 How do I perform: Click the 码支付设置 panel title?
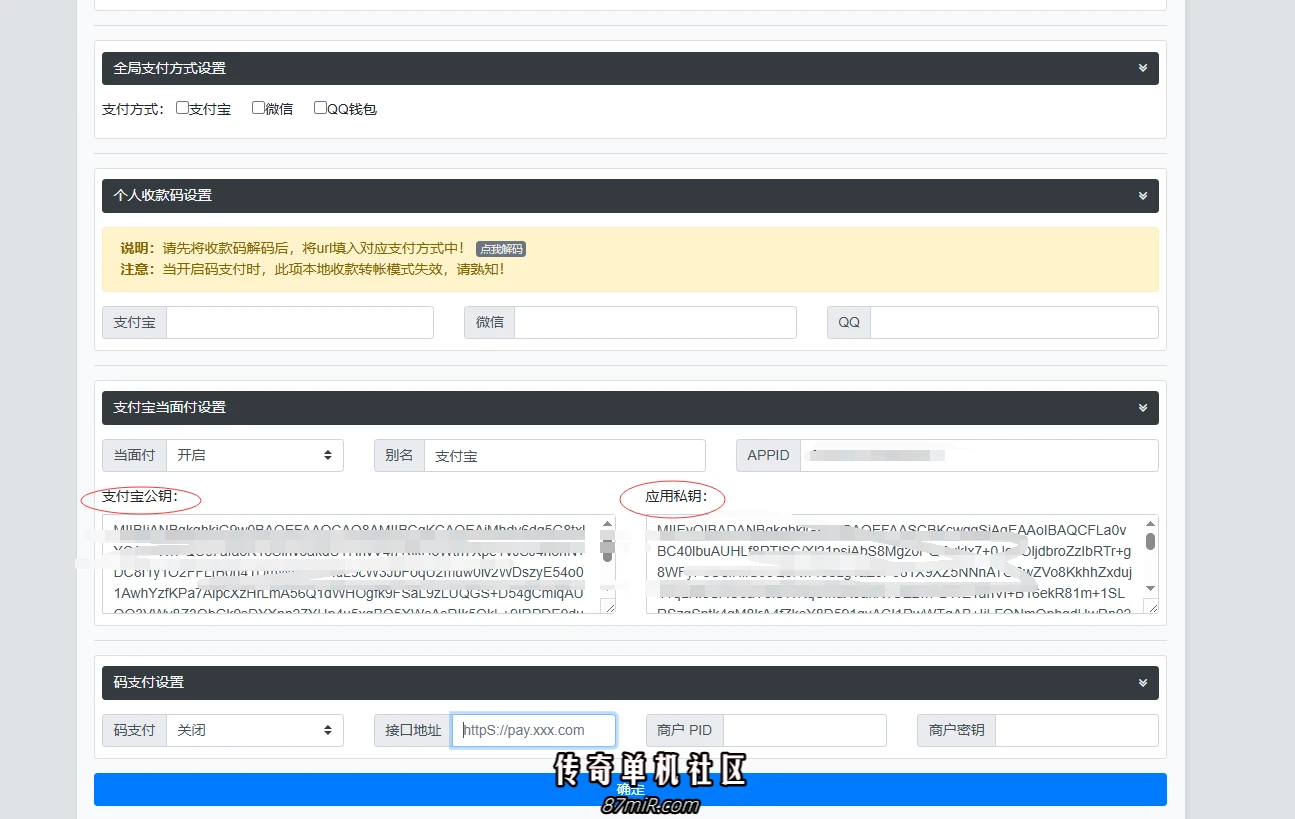coord(149,682)
